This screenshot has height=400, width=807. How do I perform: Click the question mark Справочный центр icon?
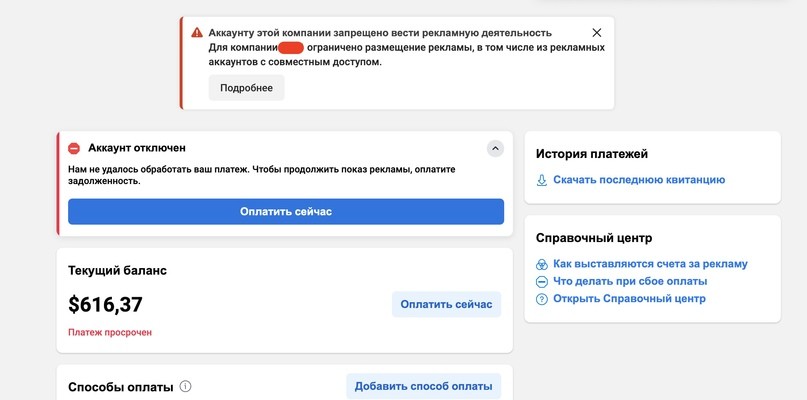[541, 299]
